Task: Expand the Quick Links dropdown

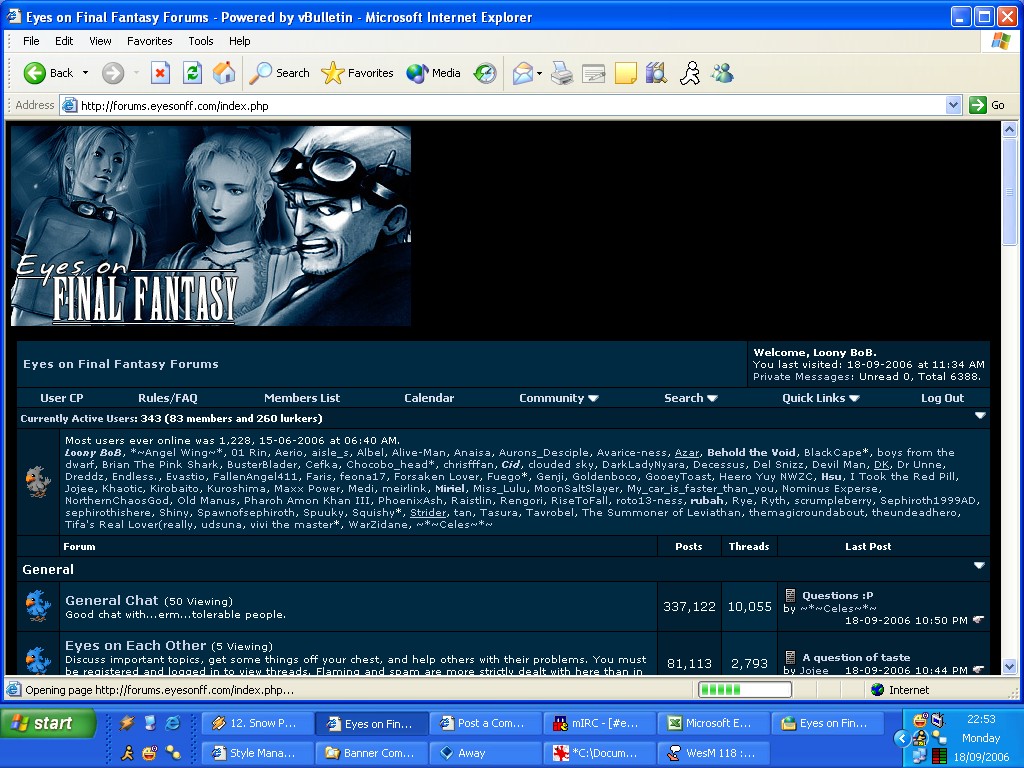Action: pyautogui.click(x=820, y=398)
